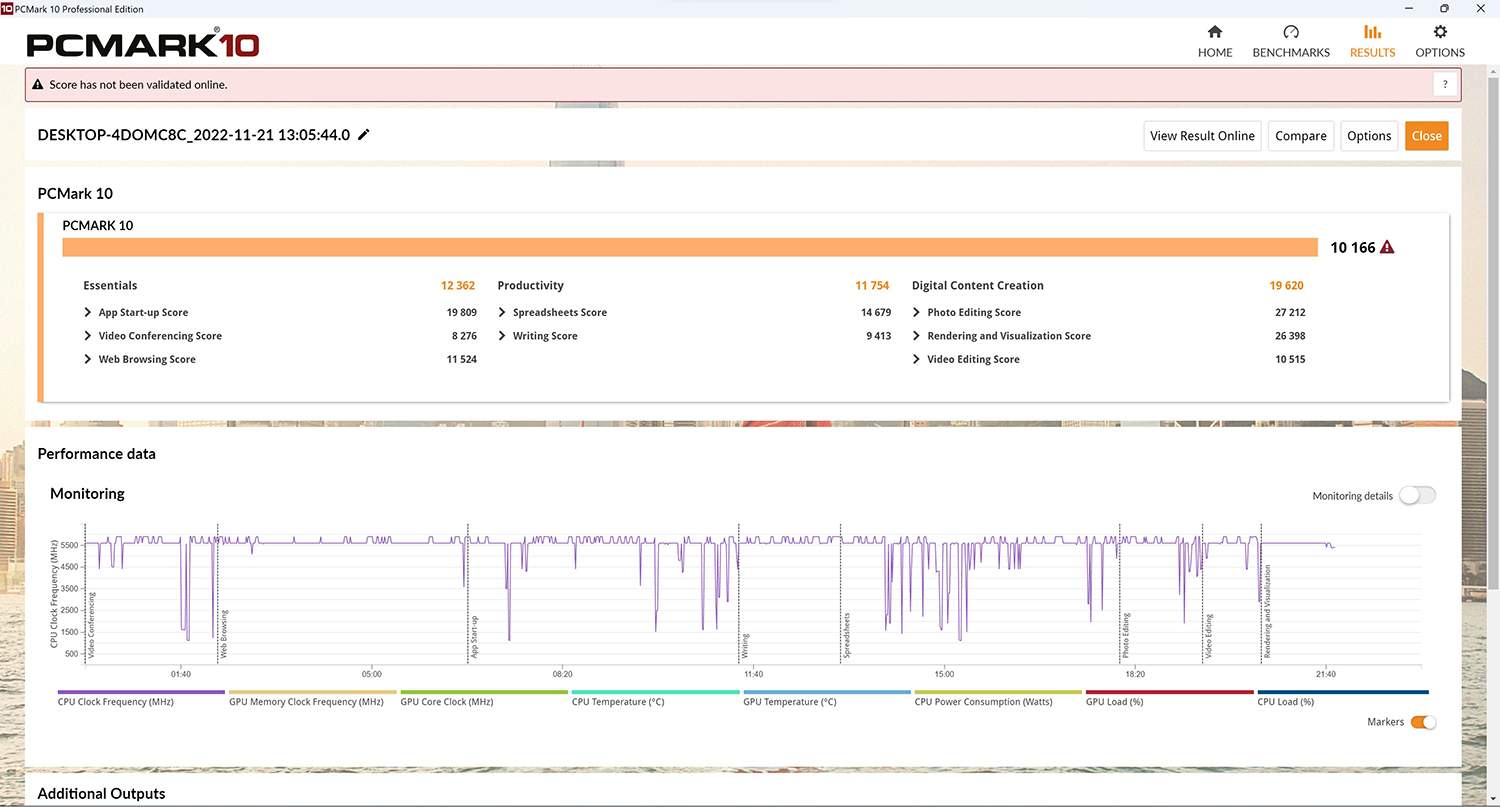Toggle the Monitoring details switch

point(1418,495)
